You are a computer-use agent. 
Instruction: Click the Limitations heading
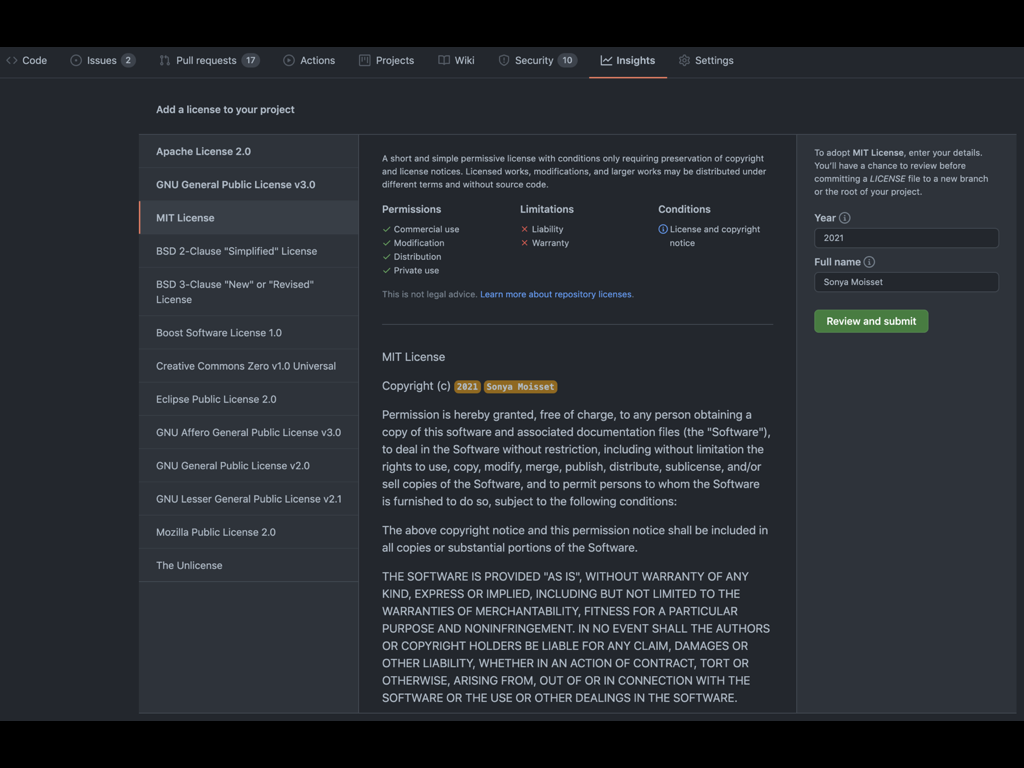[x=547, y=210]
